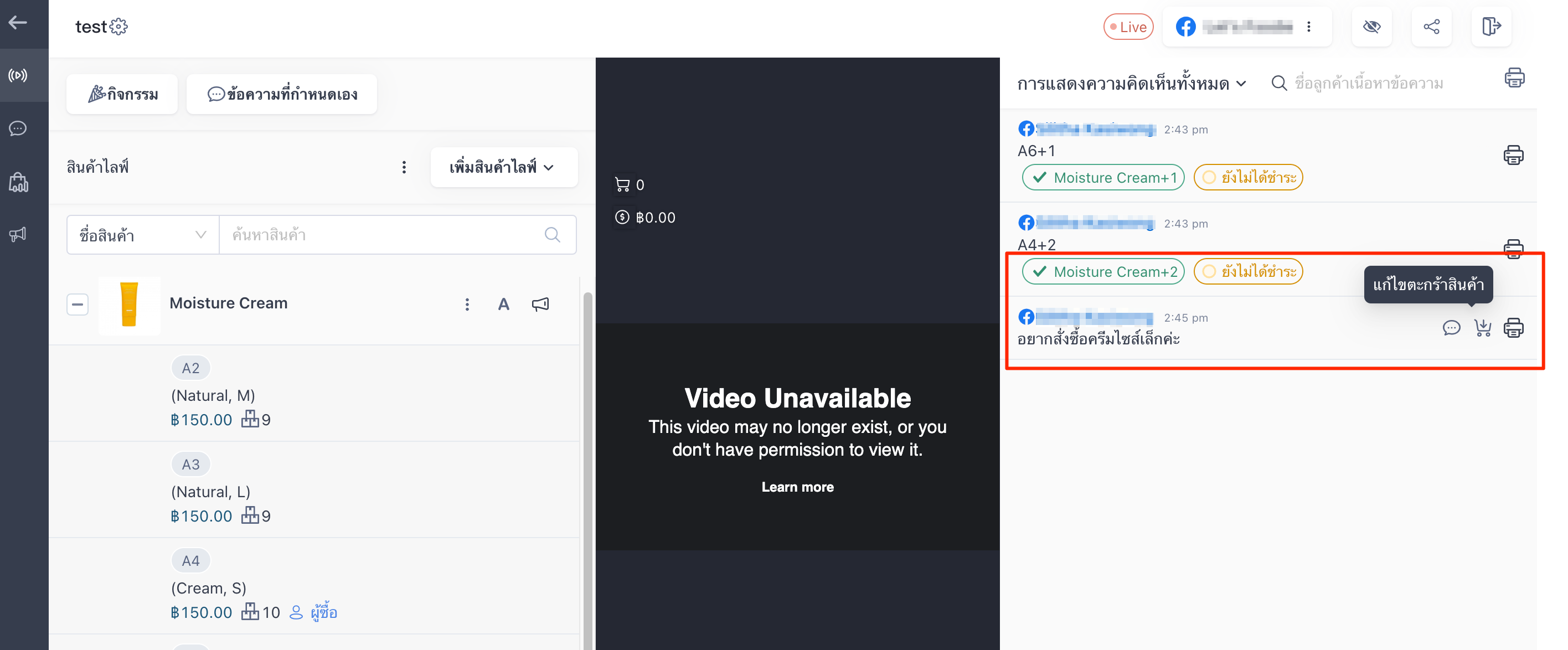Screen dimensions: 1568x650
Task: Open live broadcast sidebar icon
Action: (18, 75)
